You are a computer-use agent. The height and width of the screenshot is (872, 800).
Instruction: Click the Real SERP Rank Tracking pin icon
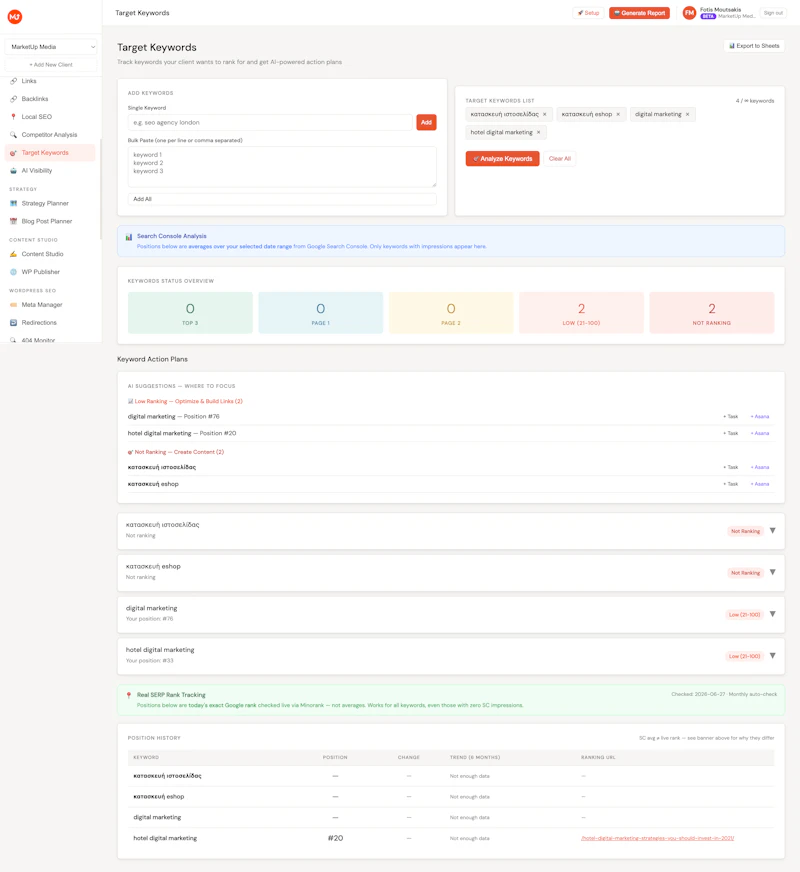point(129,695)
